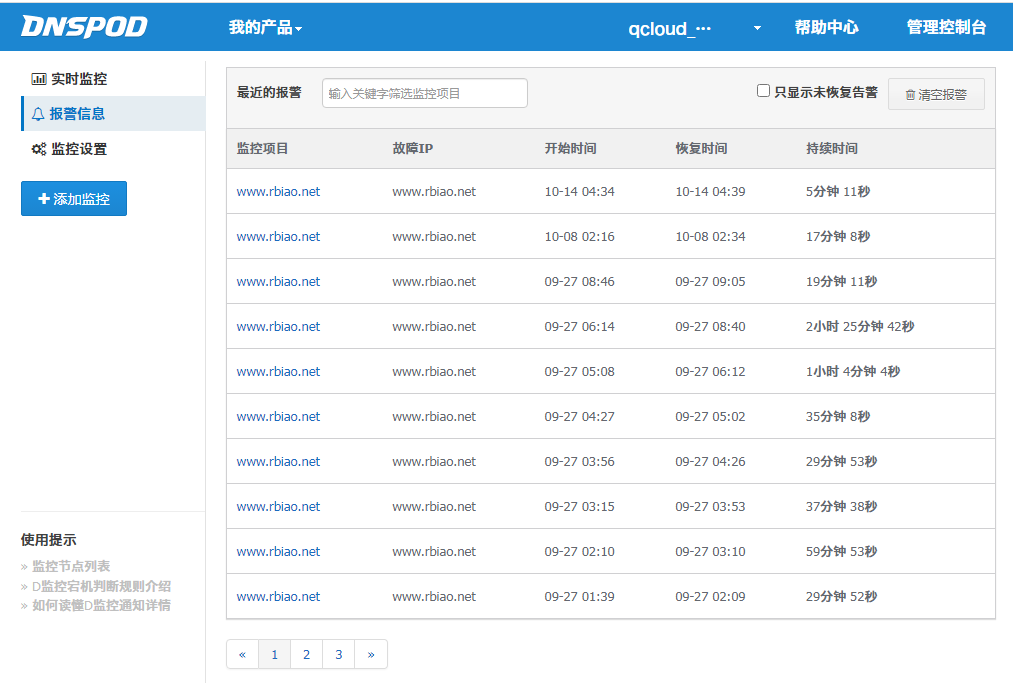
Task: Click the gears icon for 监控设置
Action: coord(39,149)
